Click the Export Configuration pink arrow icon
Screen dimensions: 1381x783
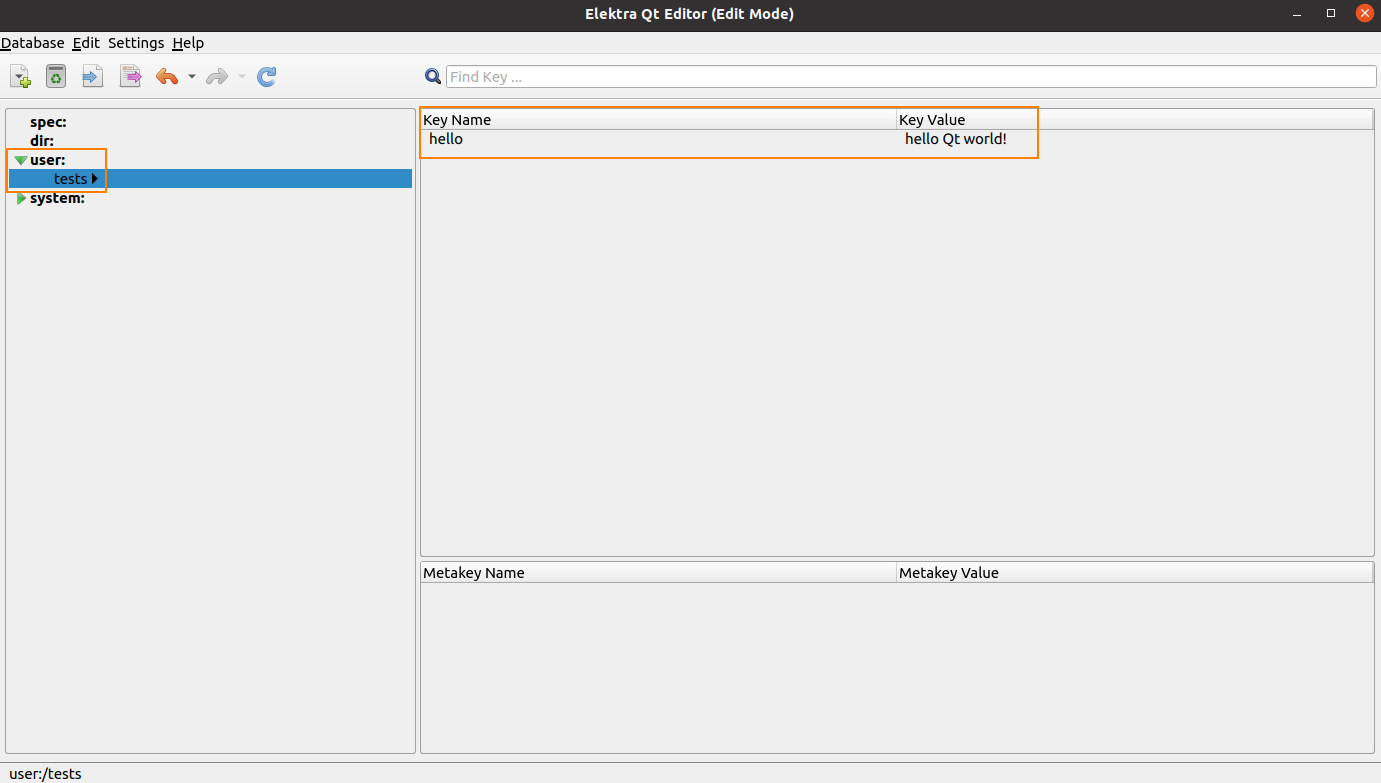[130, 76]
